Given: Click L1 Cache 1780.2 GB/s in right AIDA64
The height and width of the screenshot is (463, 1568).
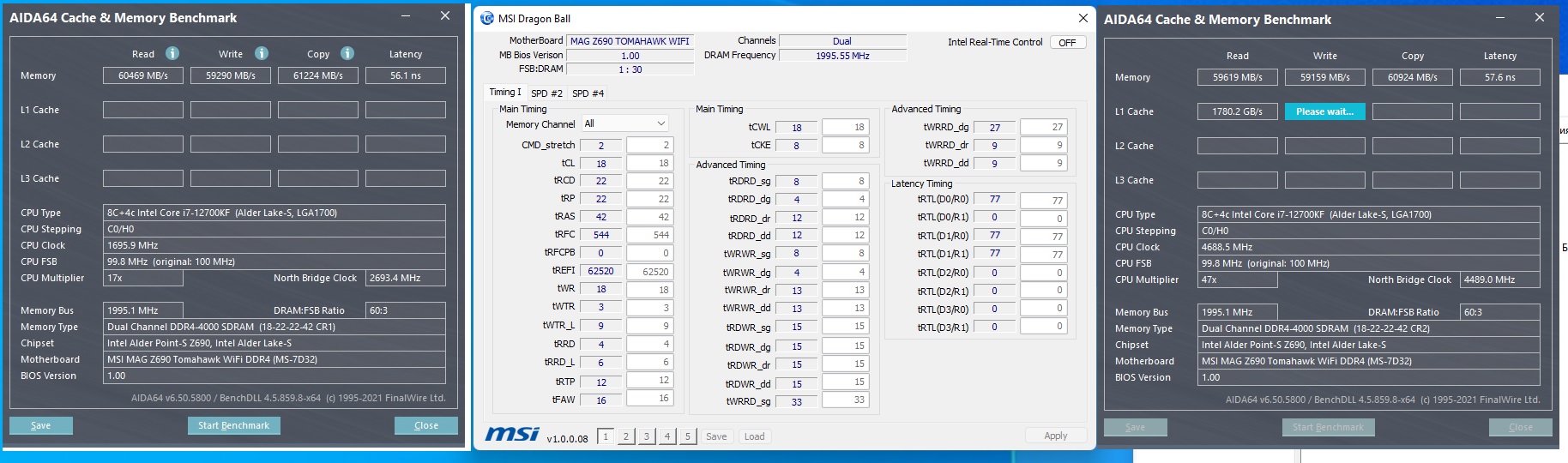Looking at the screenshot, I should point(1238,111).
